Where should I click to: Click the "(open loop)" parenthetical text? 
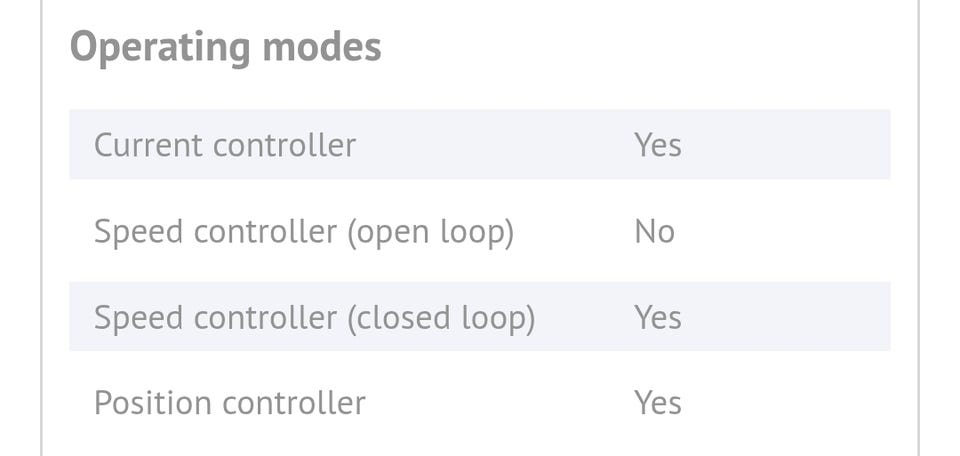pyautogui.click(x=430, y=232)
